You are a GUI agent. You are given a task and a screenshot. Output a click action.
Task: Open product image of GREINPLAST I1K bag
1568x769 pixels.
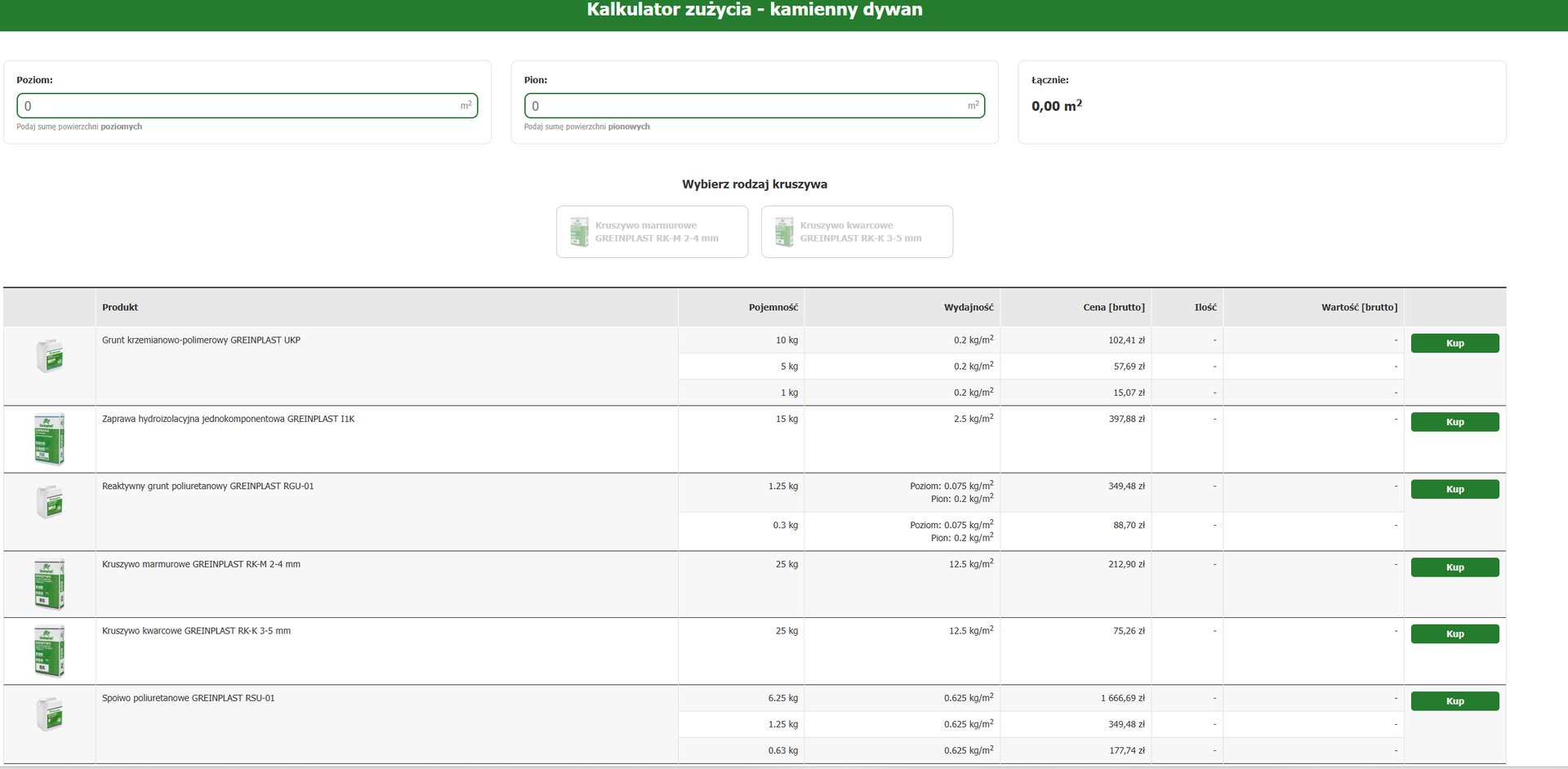click(x=50, y=439)
